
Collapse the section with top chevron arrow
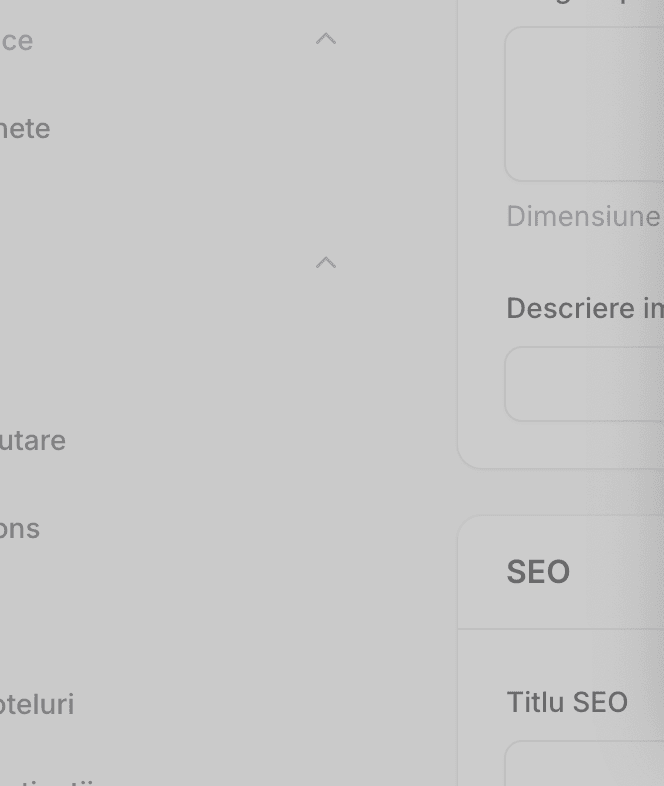pyautogui.click(x=325, y=39)
